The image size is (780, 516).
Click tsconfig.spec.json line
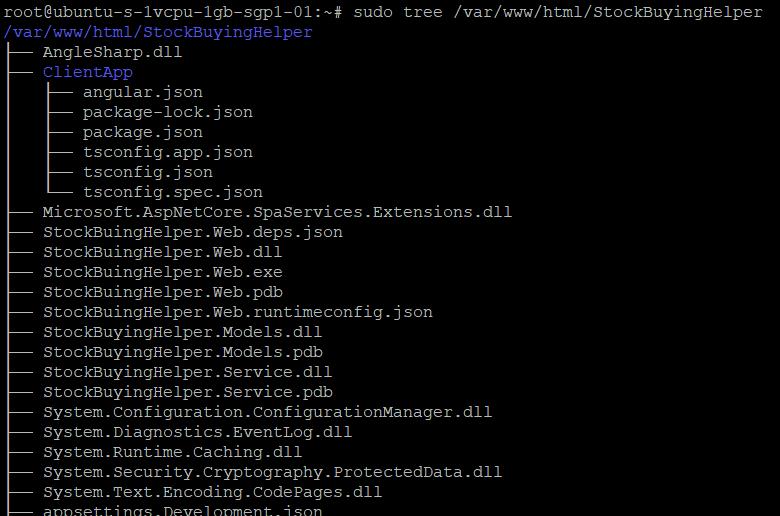tap(173, 192)
